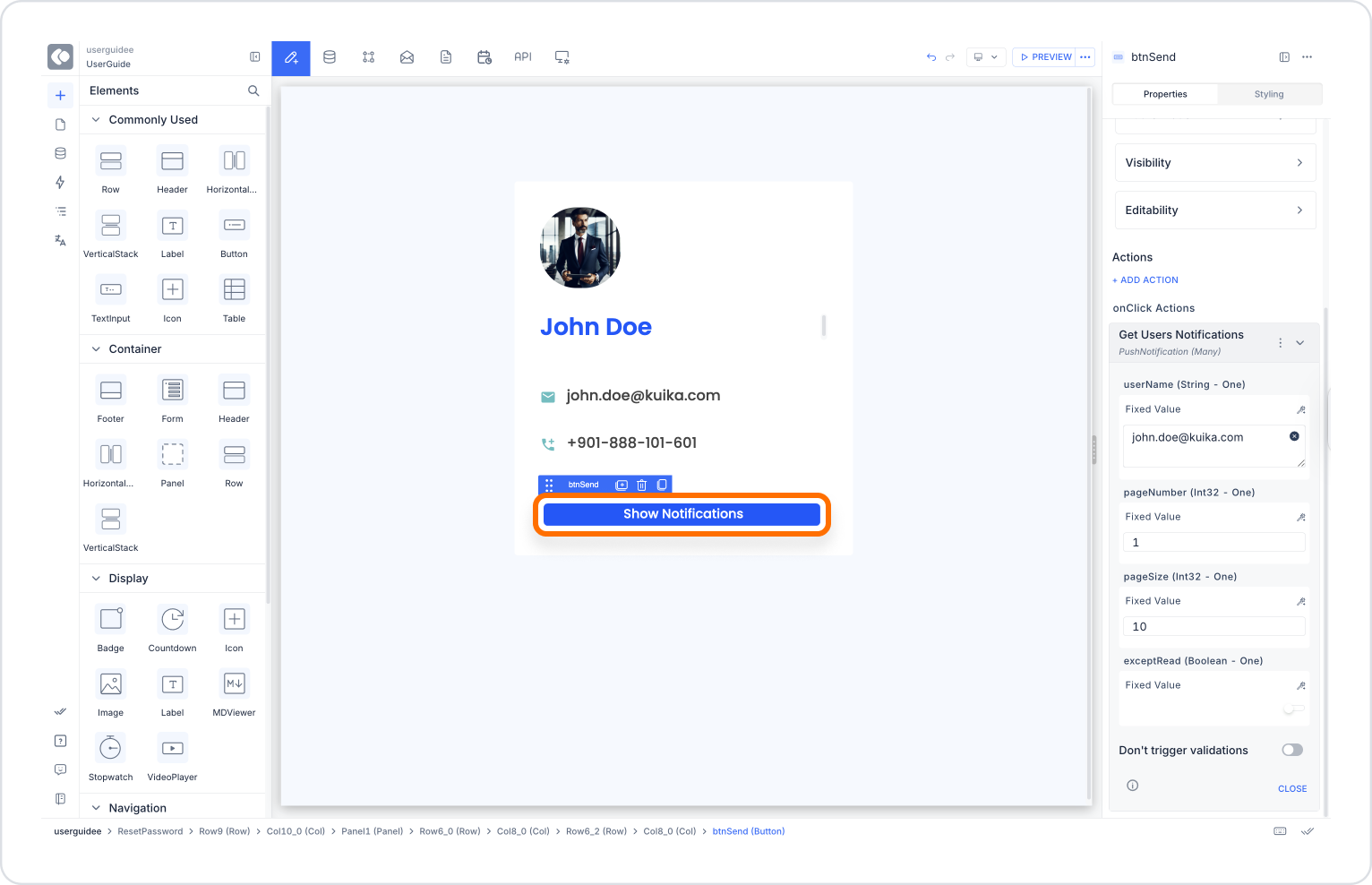Click the plus add elements sidebar icon

(60, 95)
